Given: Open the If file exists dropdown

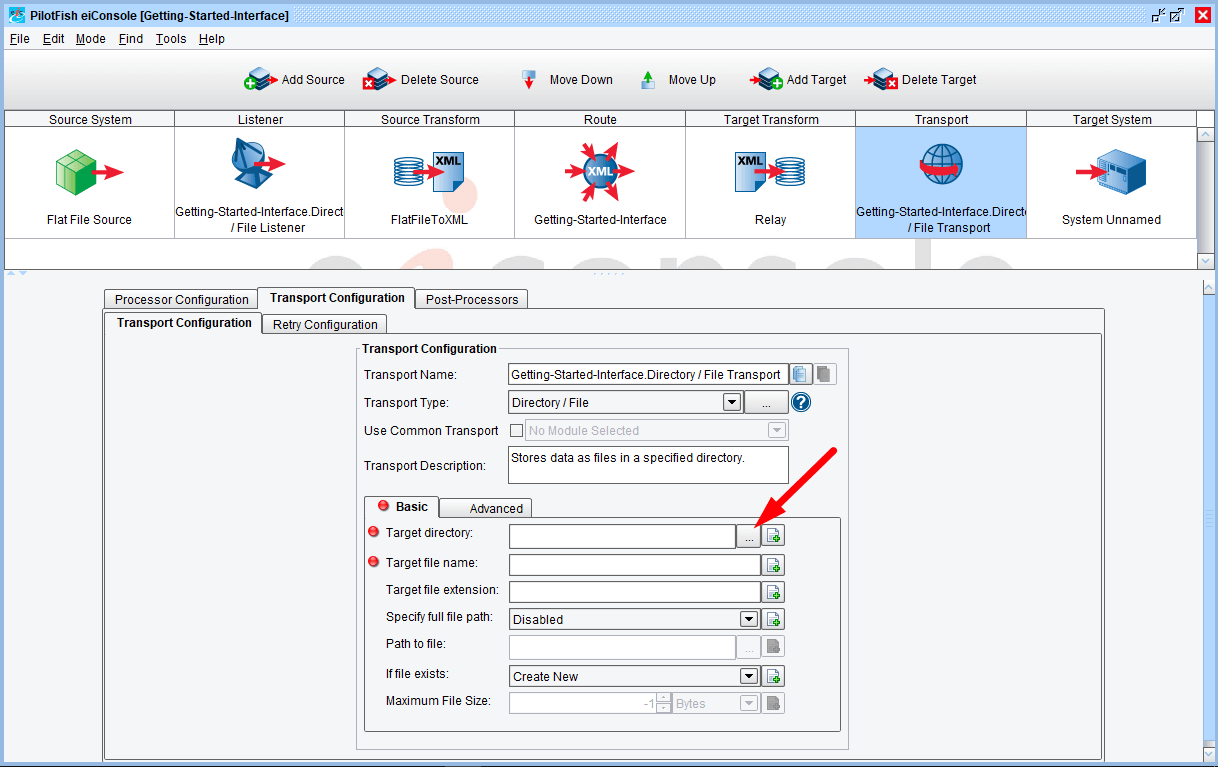Looking at the screenshot, I should tap(749, 676).
